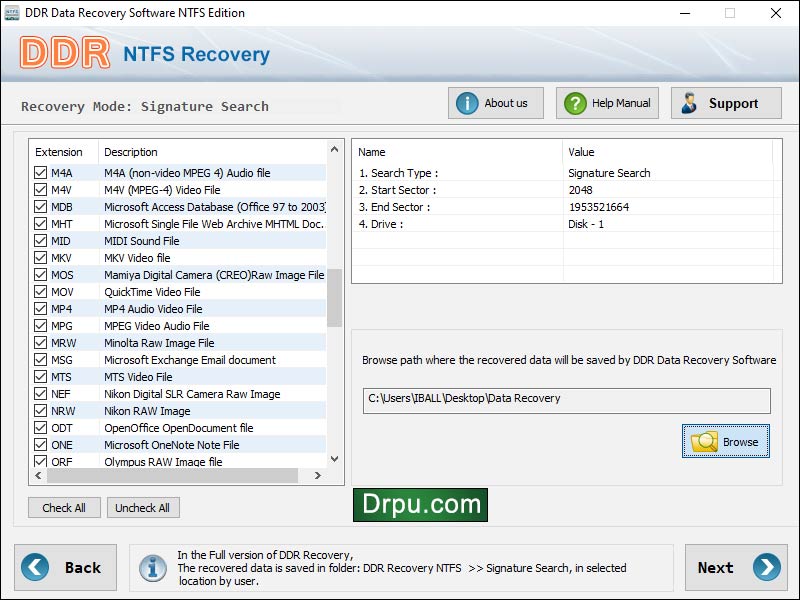Select 'MIDI Sound File' description
This screenshot has height=600, width=800.
(142, 241)
